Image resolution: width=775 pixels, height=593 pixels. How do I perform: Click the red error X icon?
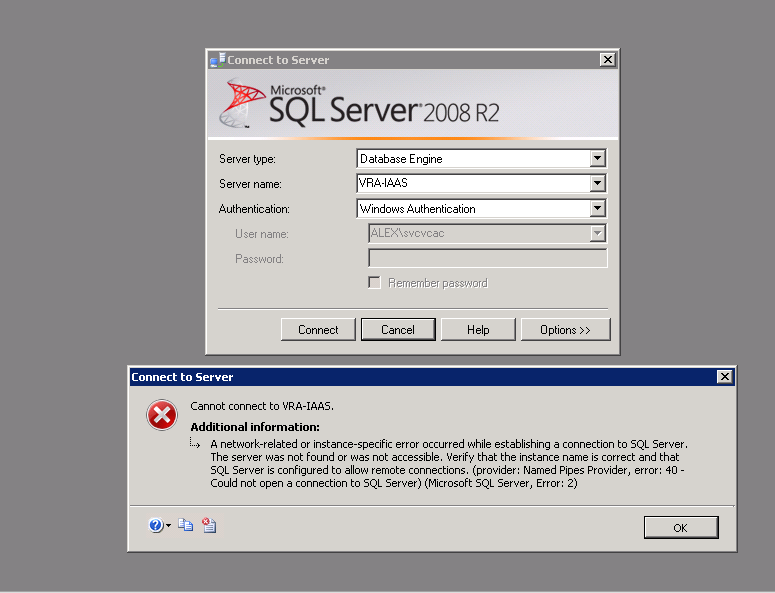coord(162,416)
